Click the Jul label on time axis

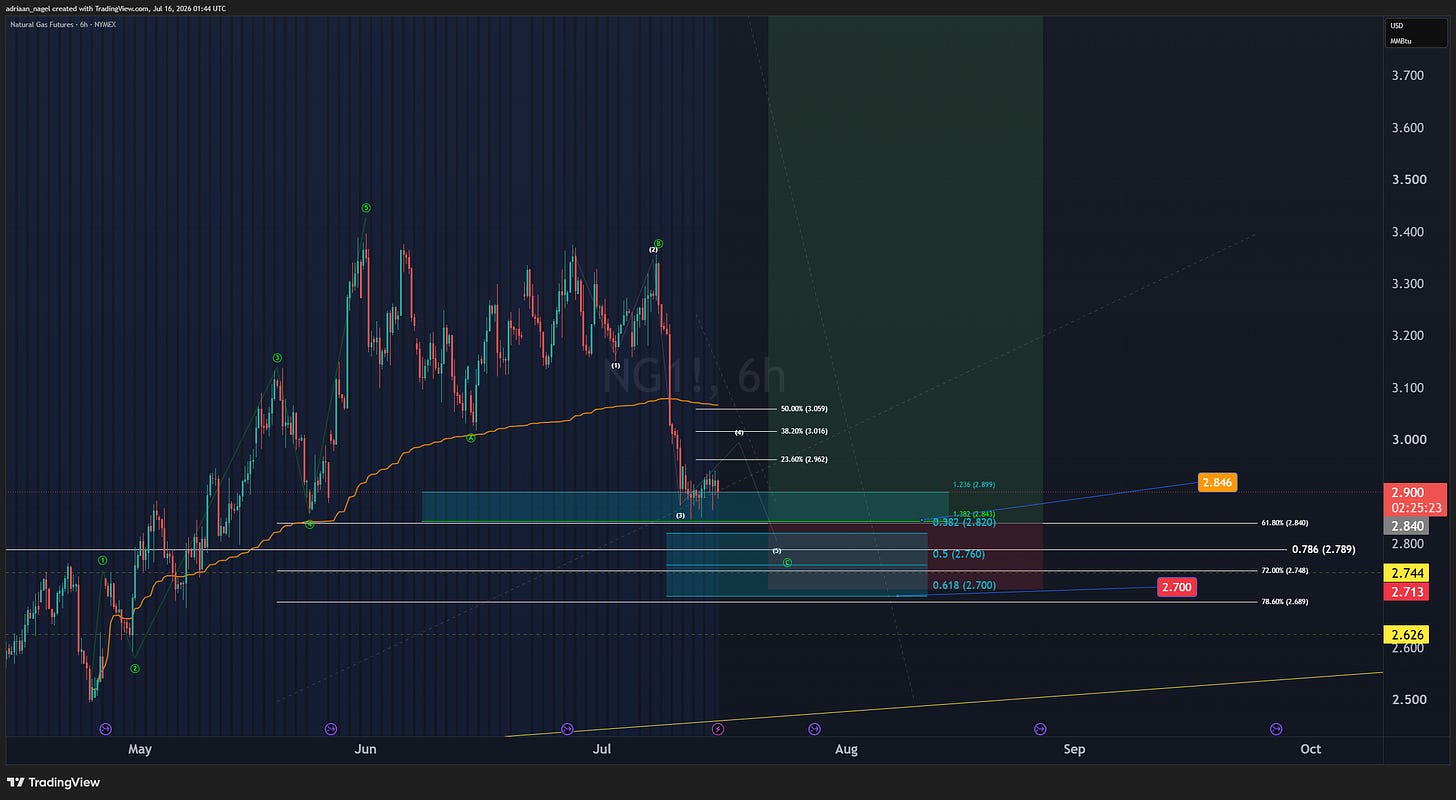click(602, 749)
